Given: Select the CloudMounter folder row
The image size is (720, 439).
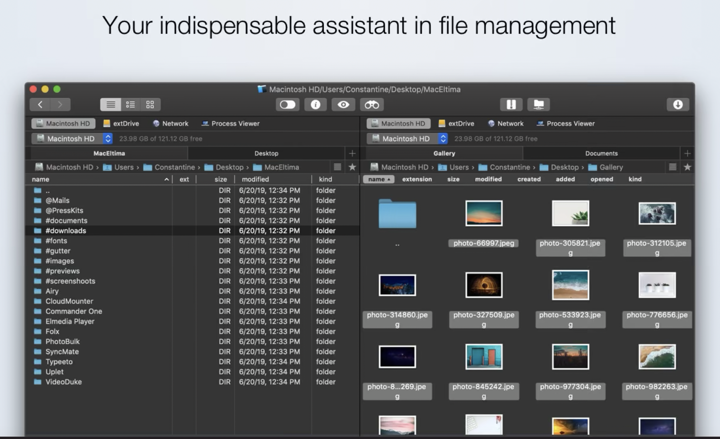Looking at the screenshot, I should [x=193, y=301].
